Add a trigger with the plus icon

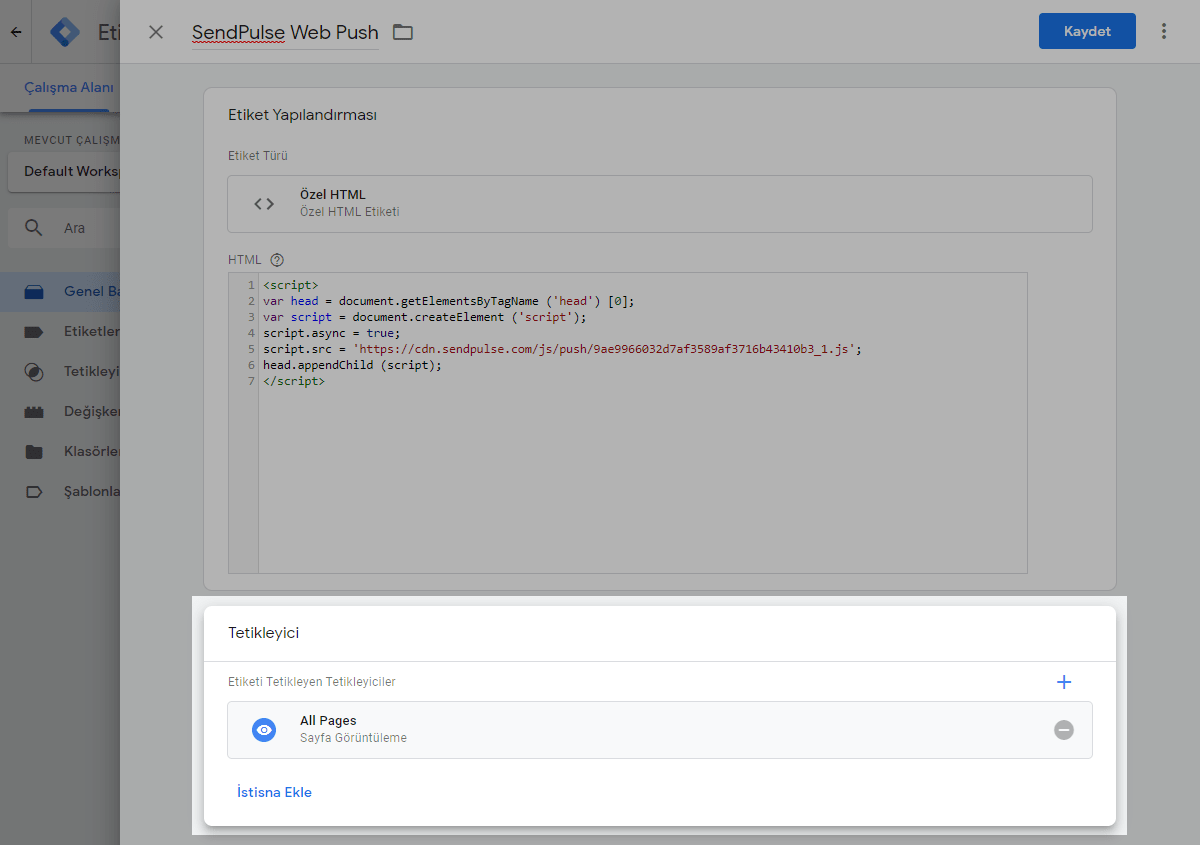1064,682
